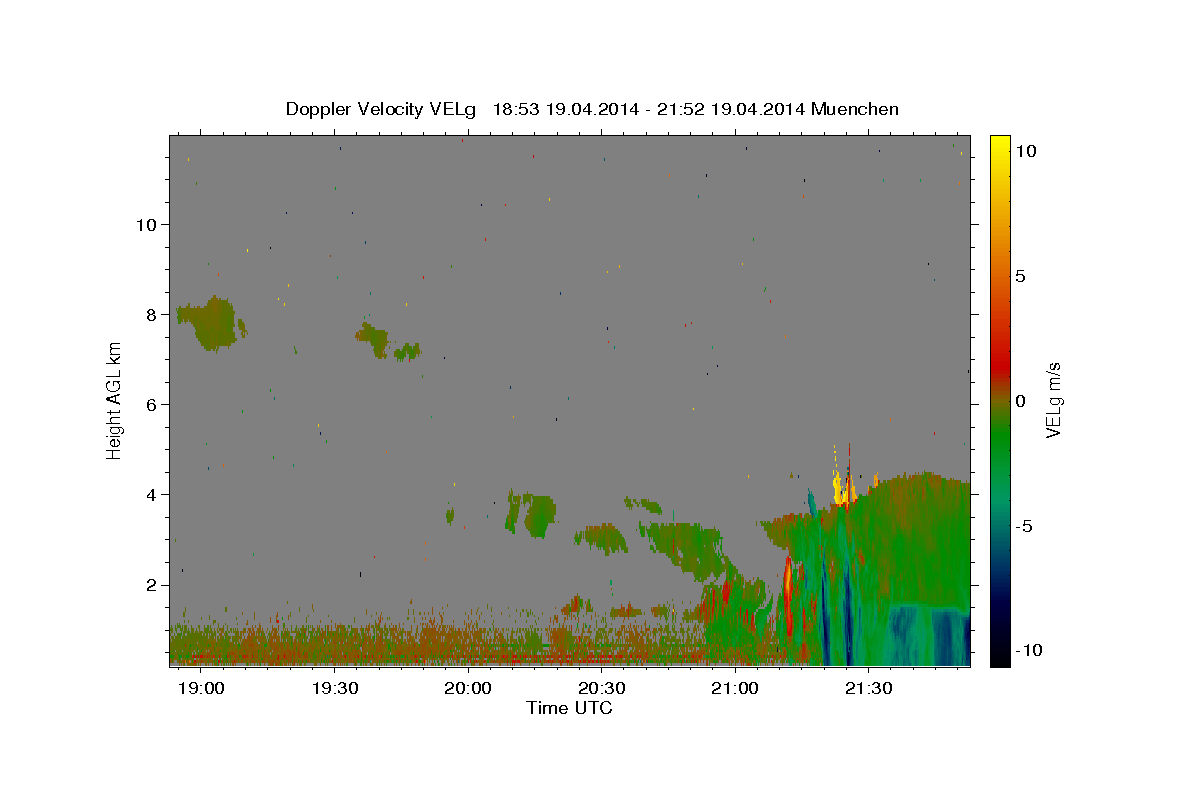The image size is (1200, 800).
Task: Click the yellow top of the colorbar
Action: (1000, 146)
